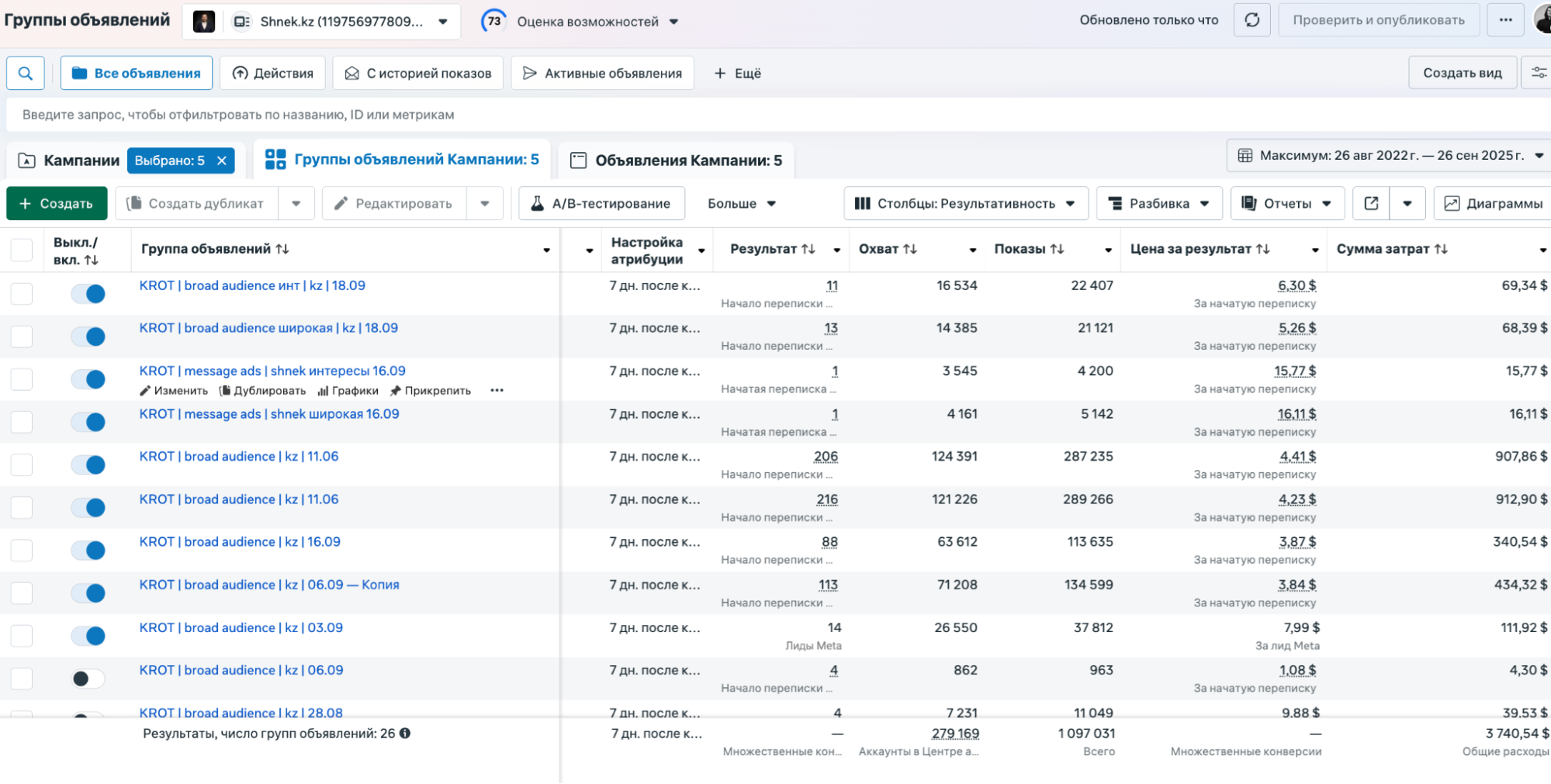1551x784 pixels.
Task: Switch to Объявления Кампании tab
Action: pyautogui.click(x=677, y=161)
